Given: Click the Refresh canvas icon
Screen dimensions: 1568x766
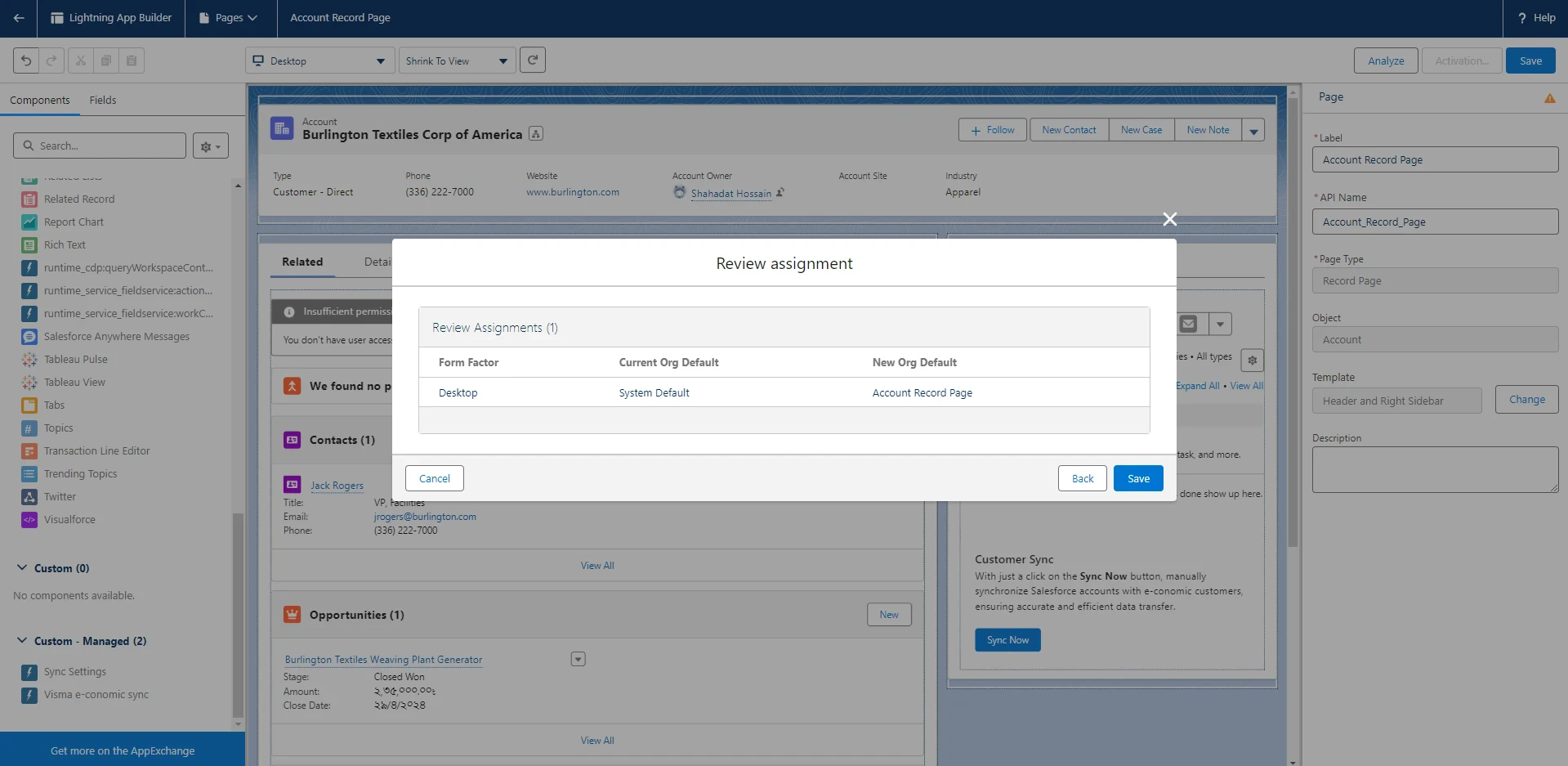Looking at the screenshot, I should click(x=533, y=60).
